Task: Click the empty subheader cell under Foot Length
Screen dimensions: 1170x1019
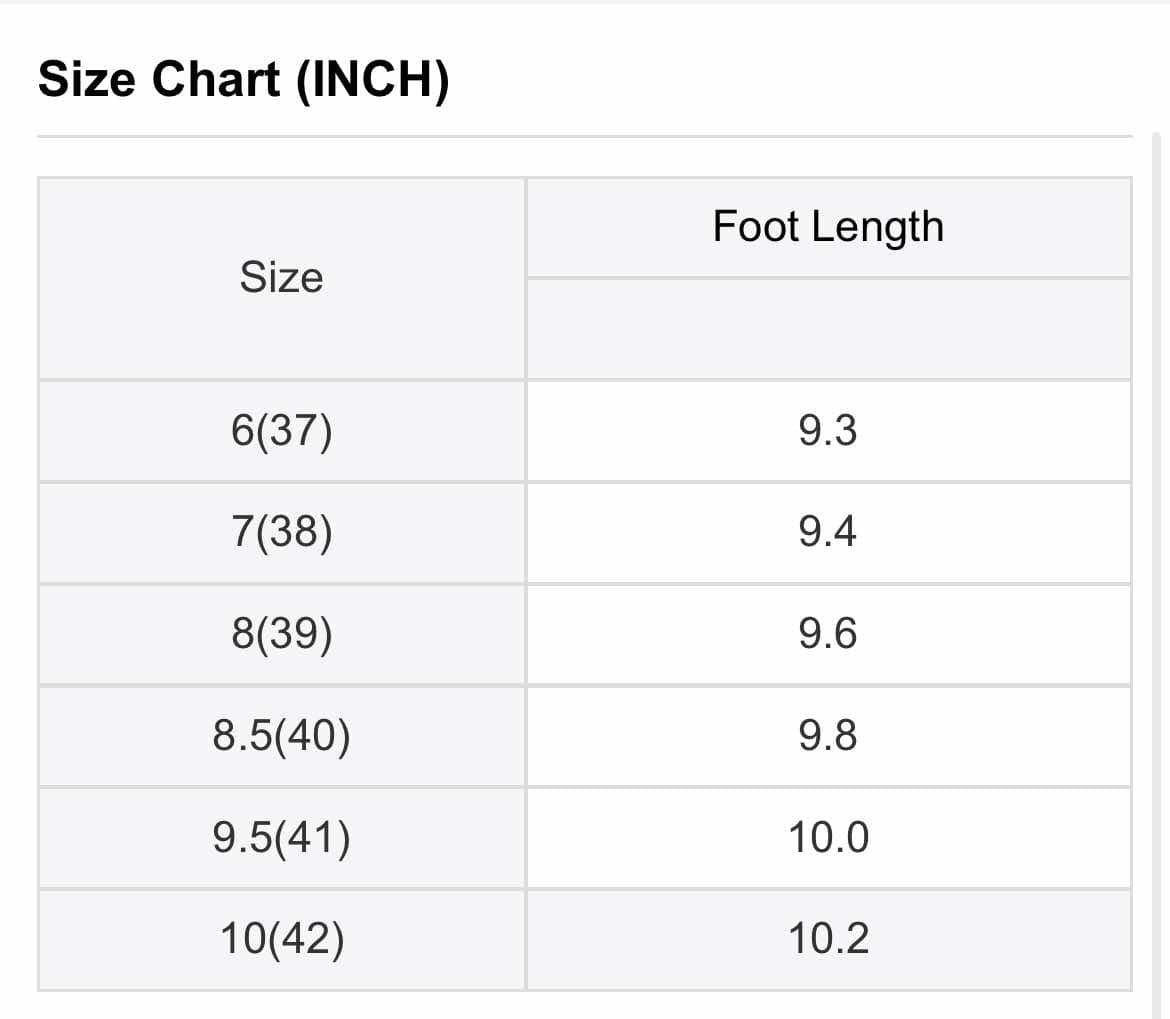Action: [x=828, y=328]
